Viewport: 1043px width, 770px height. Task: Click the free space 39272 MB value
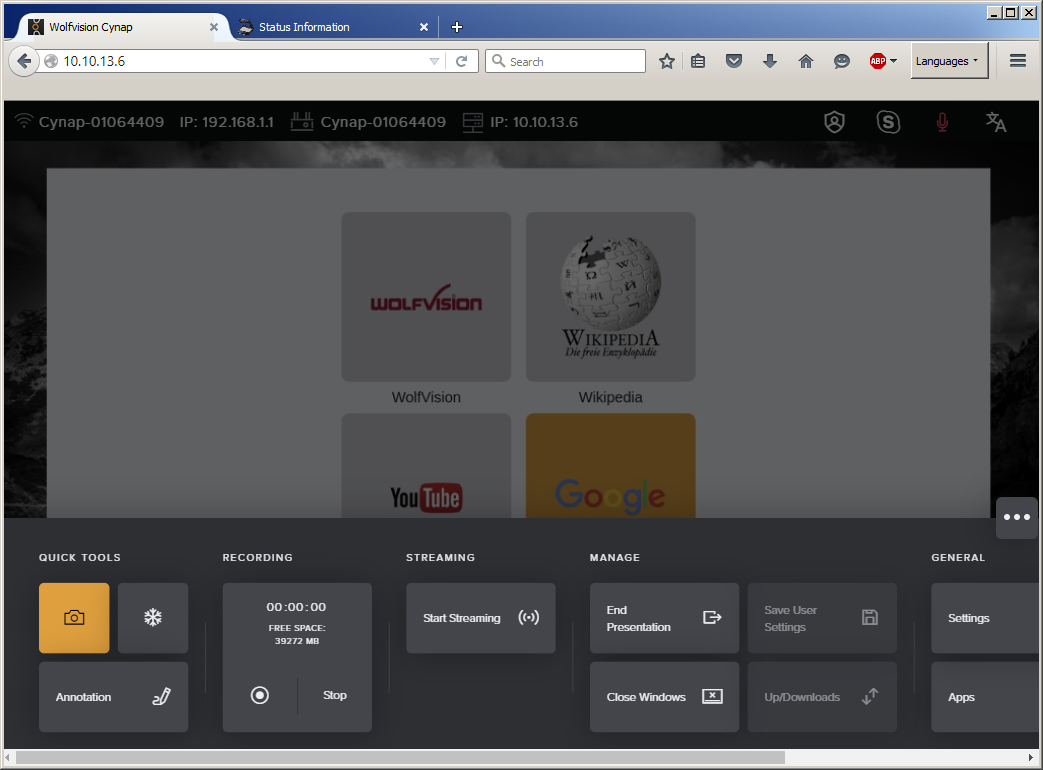tap(297, 641)
